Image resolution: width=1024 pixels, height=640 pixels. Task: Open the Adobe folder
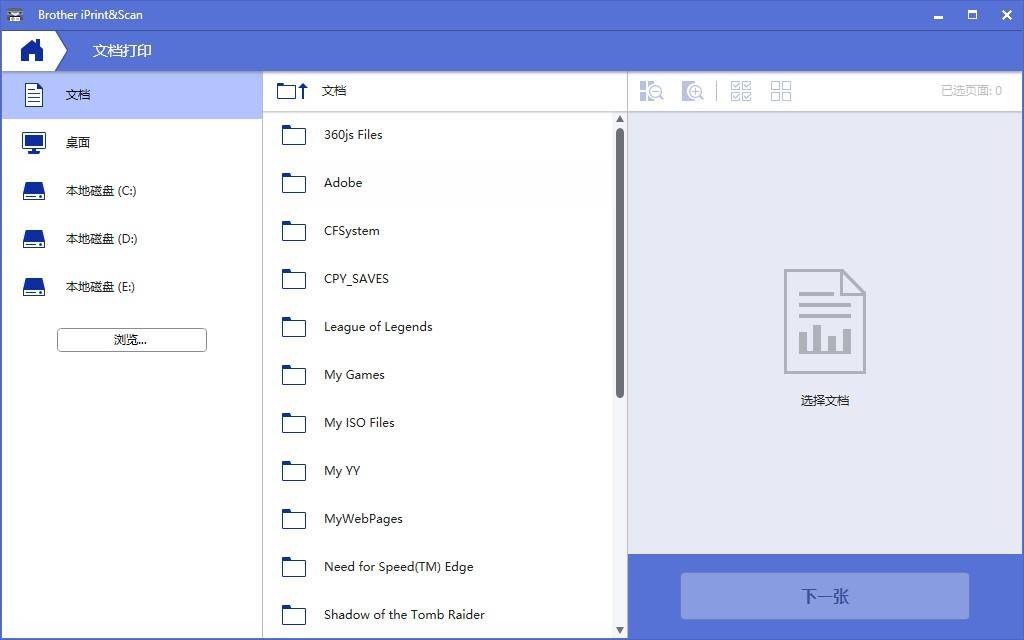pos(343,182)
